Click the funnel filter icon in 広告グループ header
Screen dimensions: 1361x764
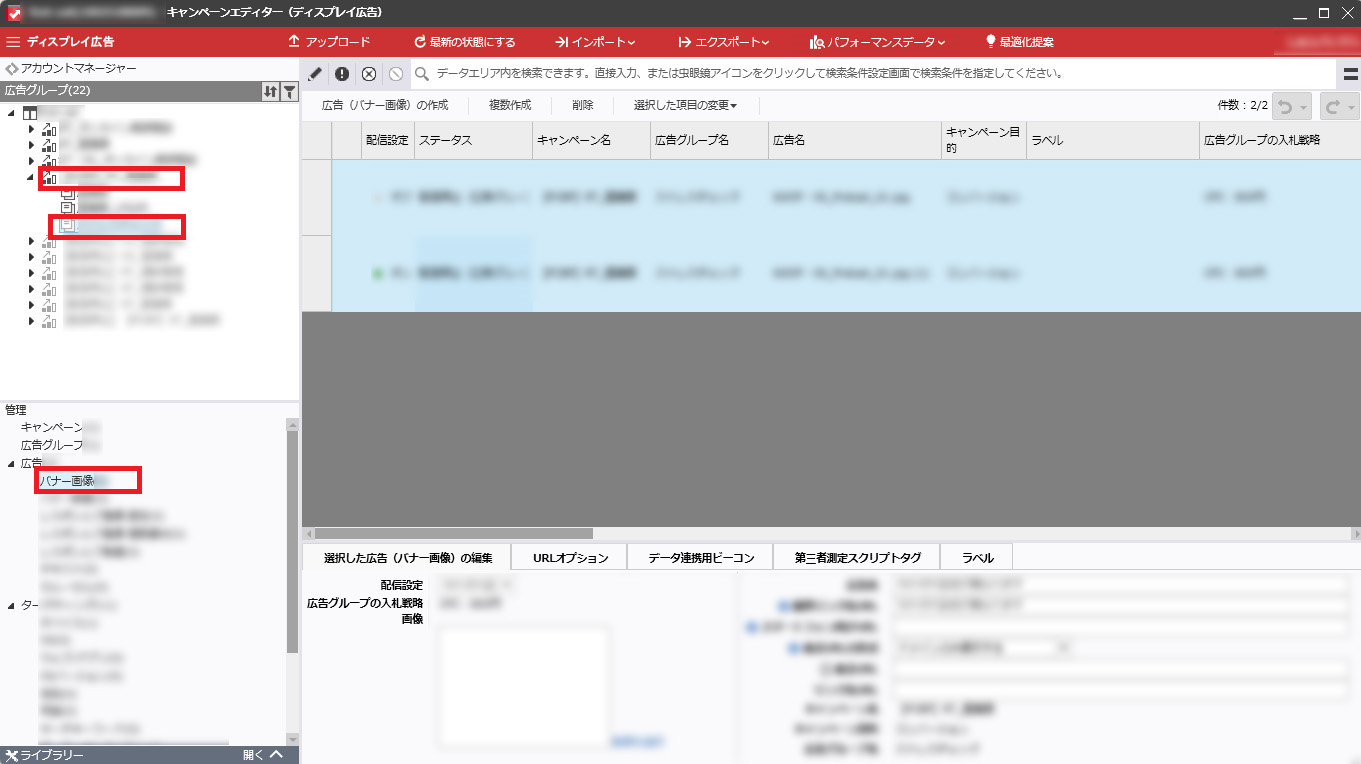[x=289, y=91]
